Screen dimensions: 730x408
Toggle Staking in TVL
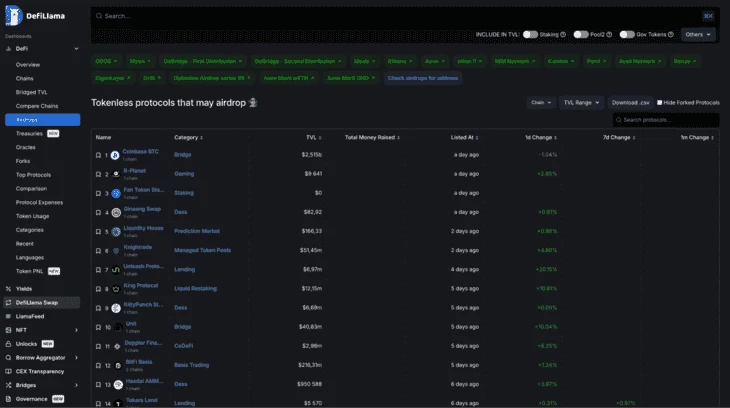pyautogui.click(x=530, y=34)
